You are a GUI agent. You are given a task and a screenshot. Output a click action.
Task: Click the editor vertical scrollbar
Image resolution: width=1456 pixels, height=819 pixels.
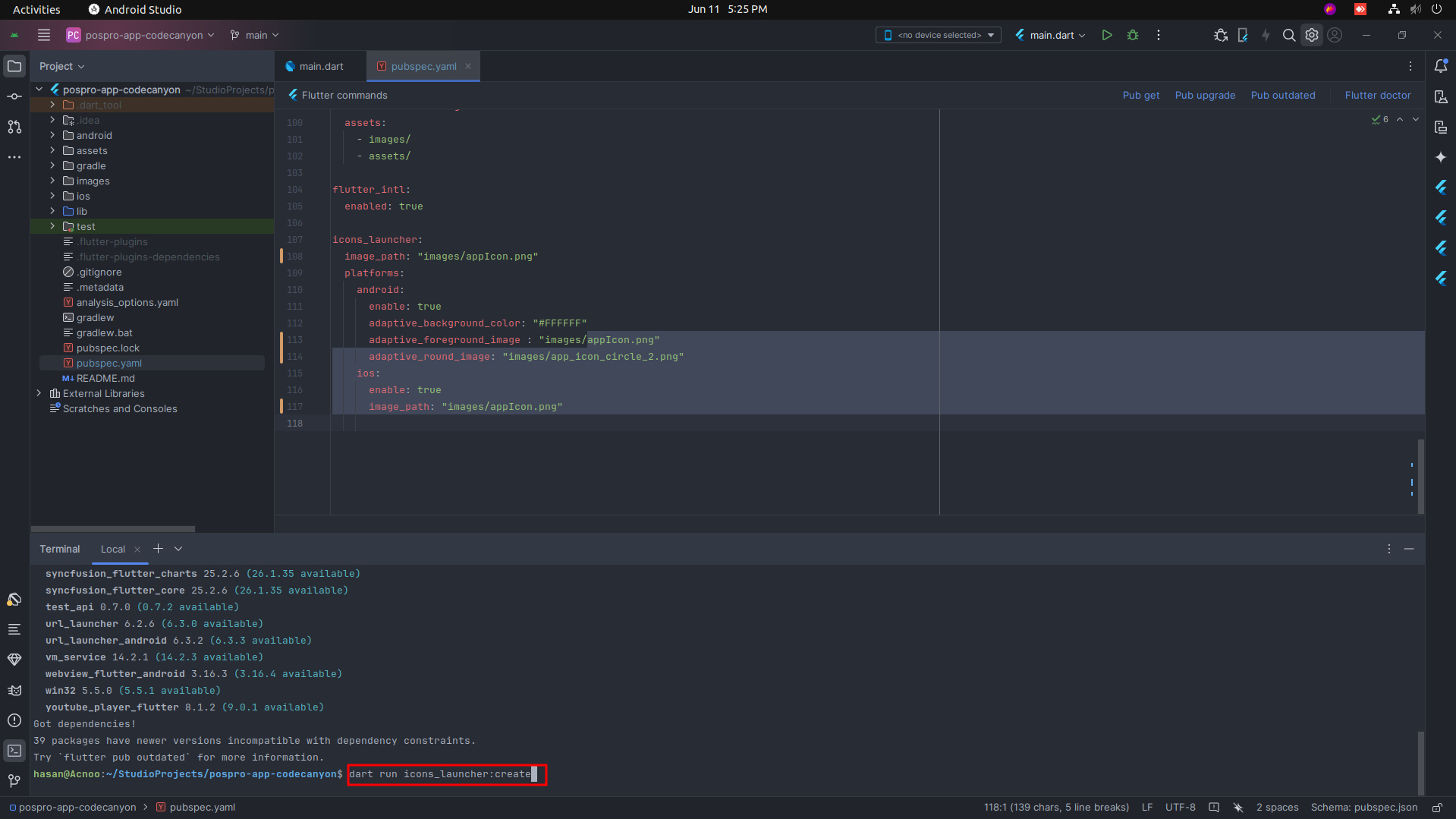pos(1420,475)
